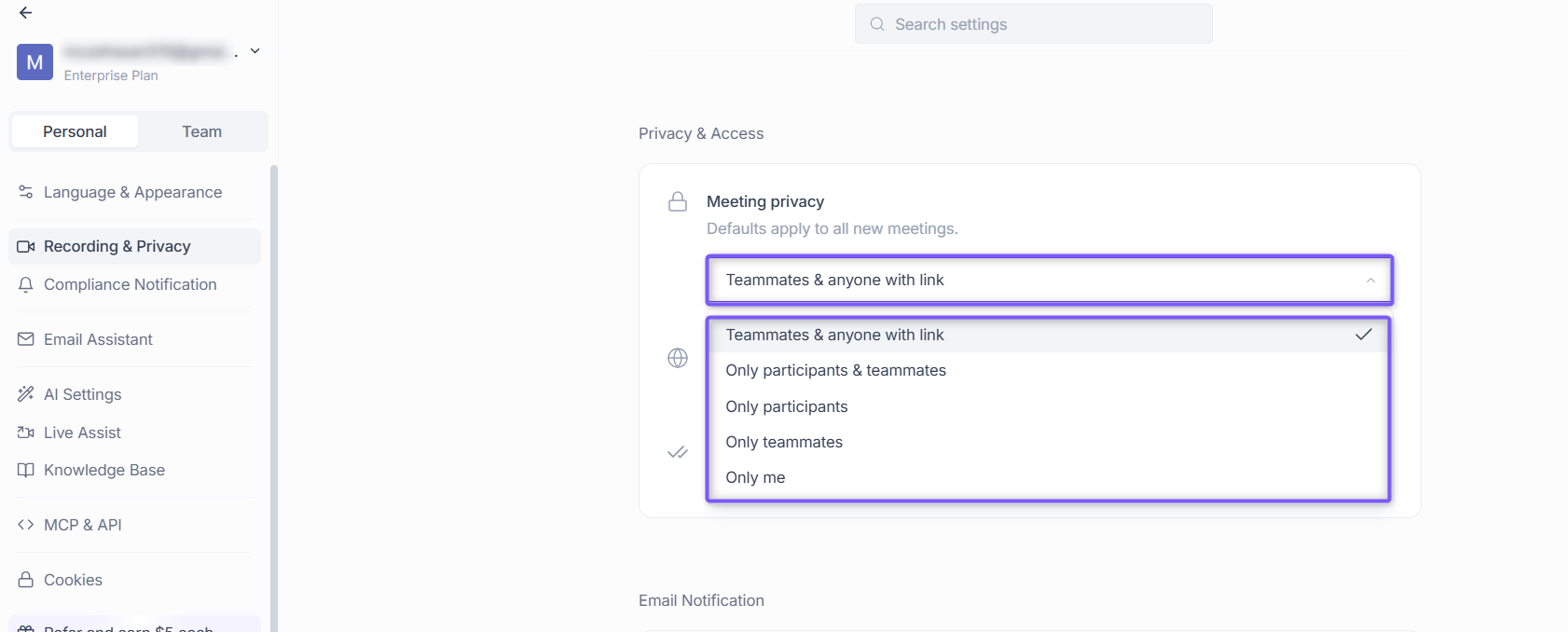Click the Meeting privacy title
The image size is (1568, 632).
click(765, 201)
